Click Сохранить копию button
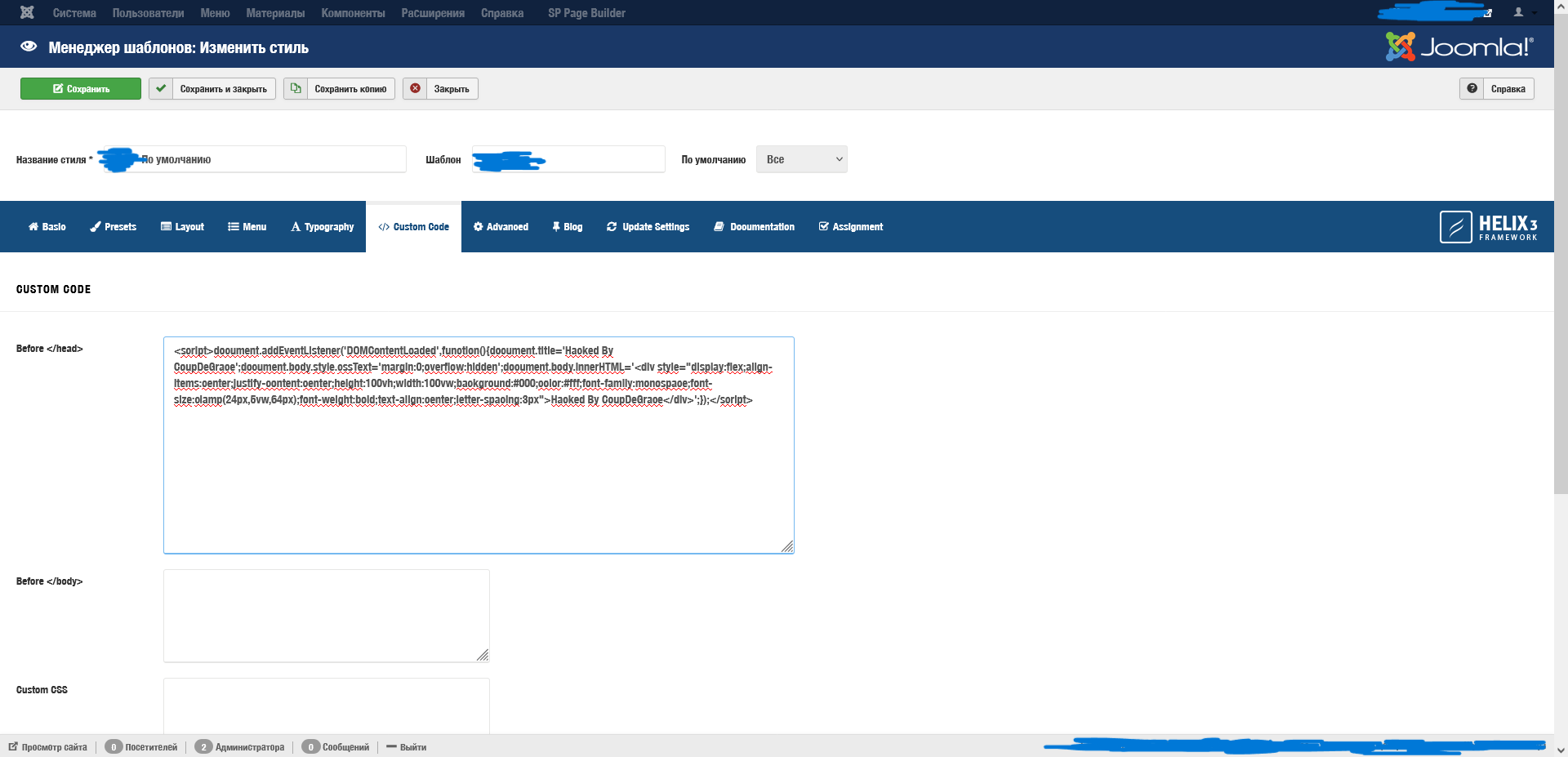 339,89
